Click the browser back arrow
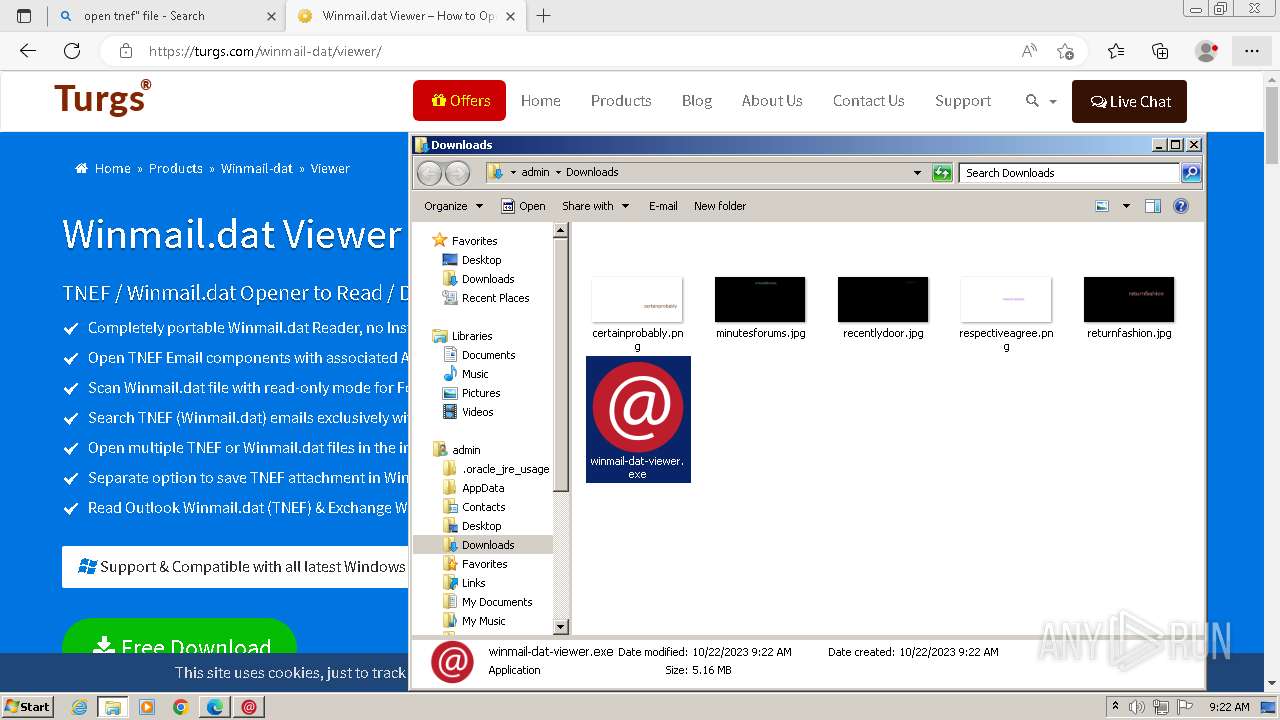 tap(28, 51)
